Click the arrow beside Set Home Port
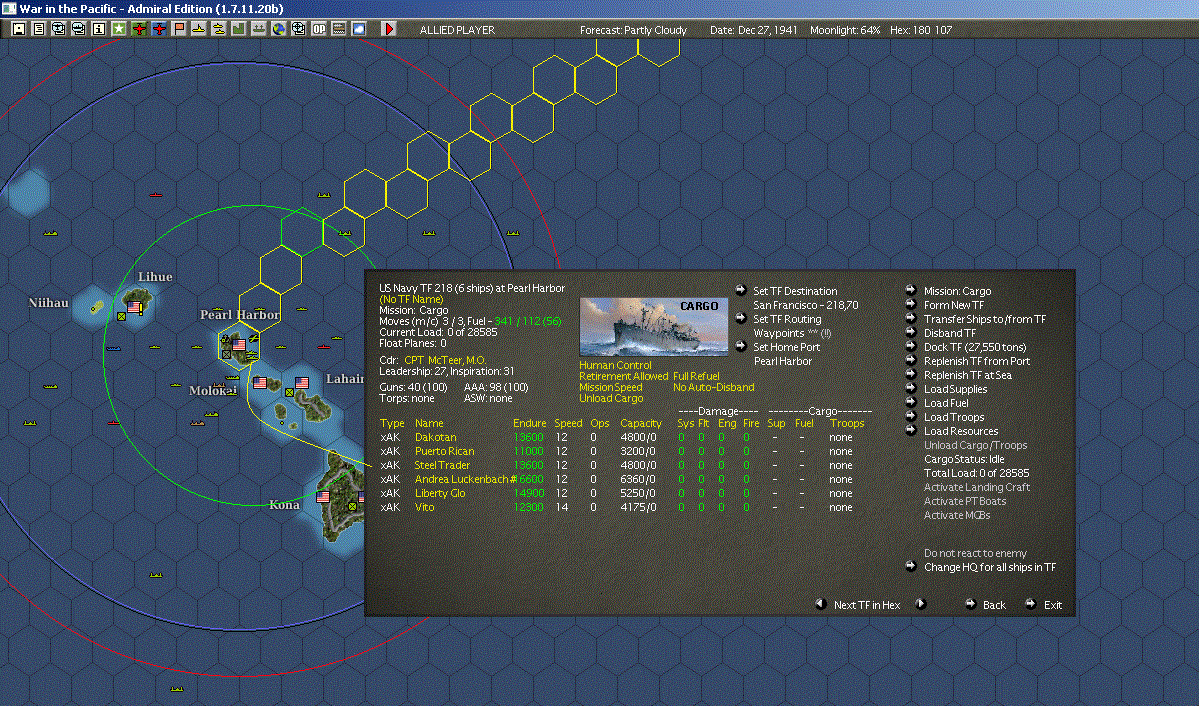 pos(740,346)
